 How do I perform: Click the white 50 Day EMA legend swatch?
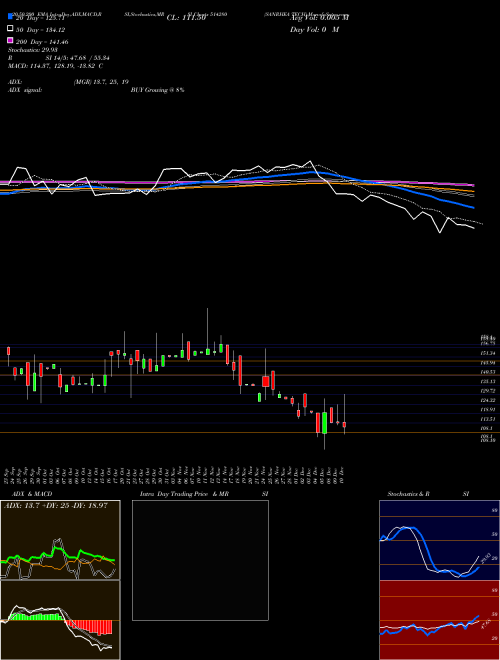10,29
